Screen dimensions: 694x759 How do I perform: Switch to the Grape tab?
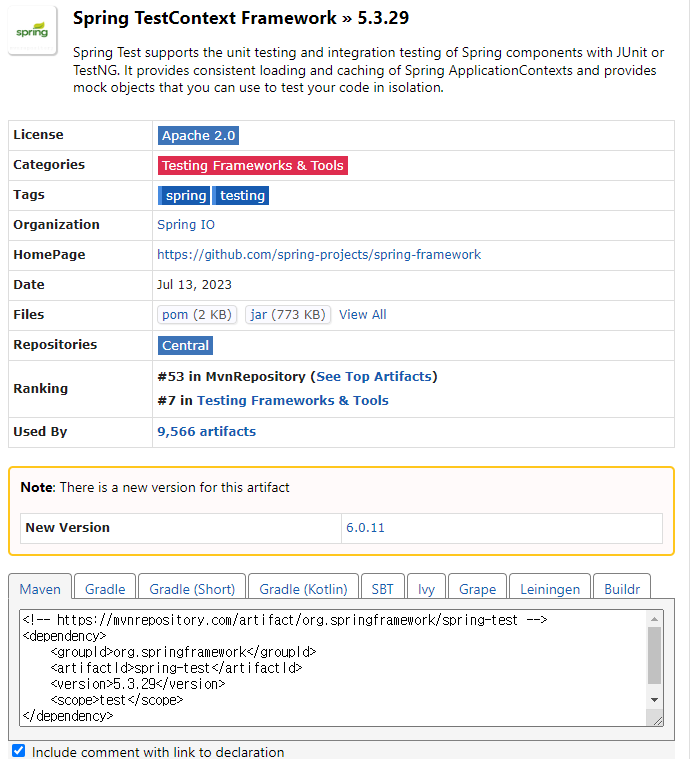point(478,589)
